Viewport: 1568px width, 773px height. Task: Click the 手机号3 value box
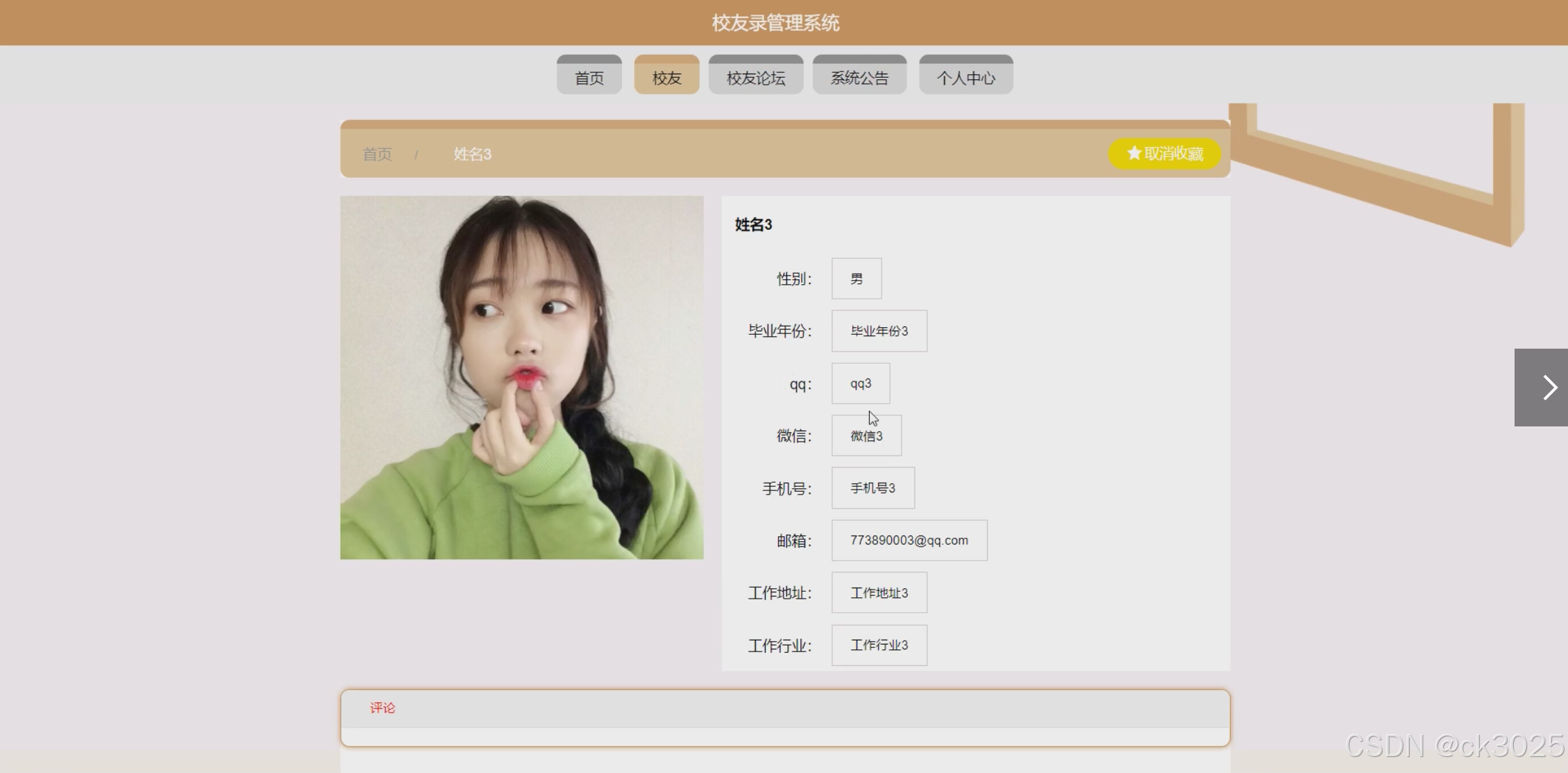click(873, 488)
